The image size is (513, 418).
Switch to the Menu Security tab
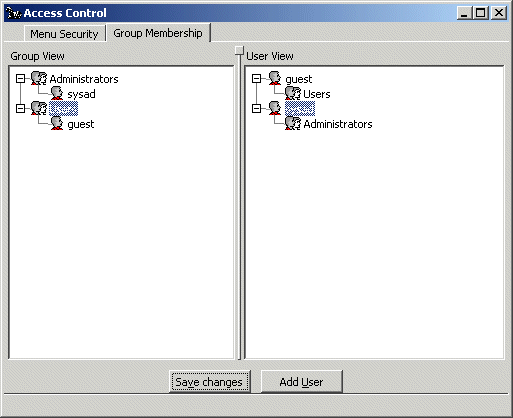point(64,34)
